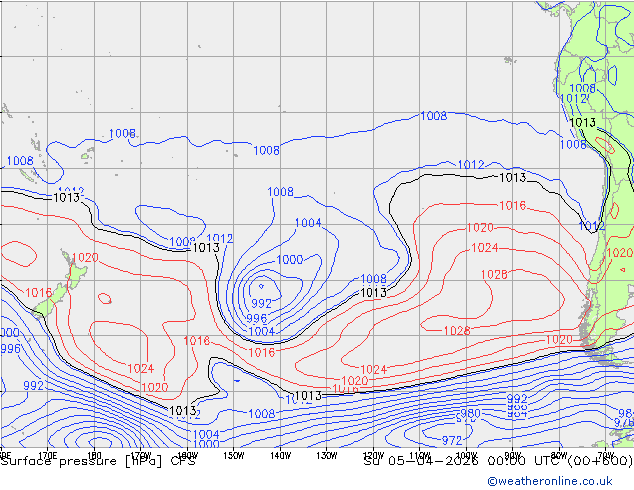Click the 1016 label below the 90W 1013 label
Viewport: 634px width, 490px height.
(513, 205)
